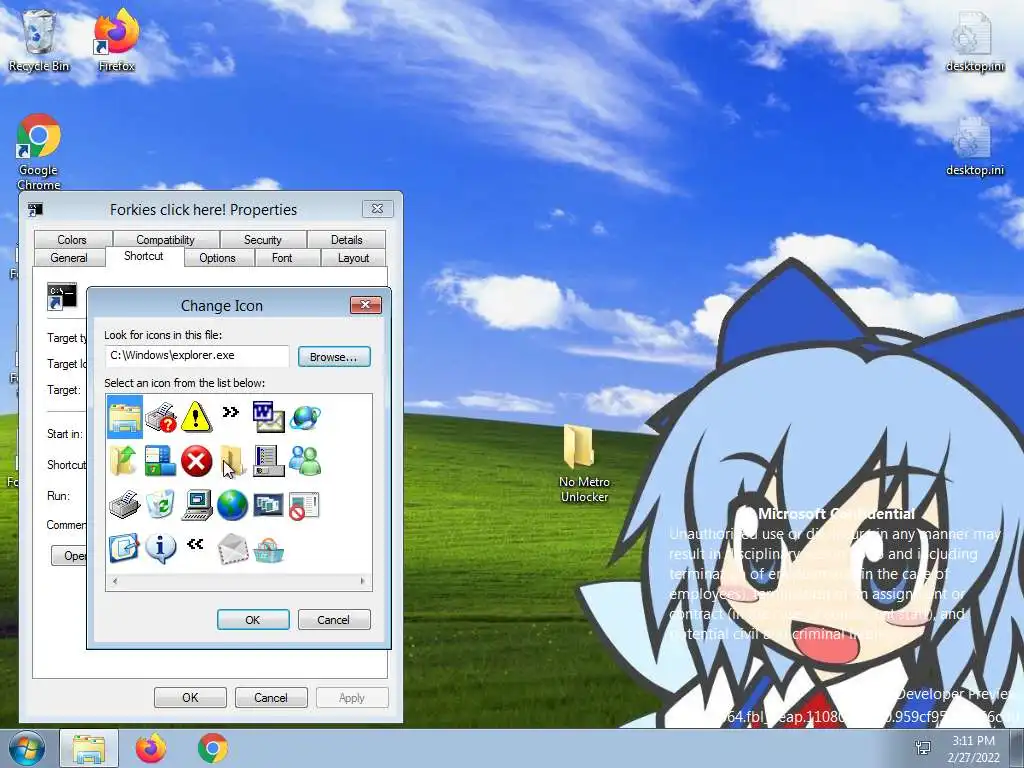Select the Google Chrome desktop shortcut
The width and height of the screenshot is (1024, 768).
point(39,152)
